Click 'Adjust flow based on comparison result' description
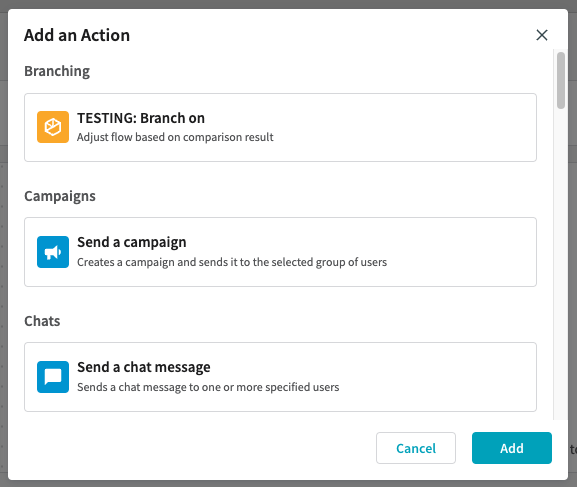 [x=175, y=137]
